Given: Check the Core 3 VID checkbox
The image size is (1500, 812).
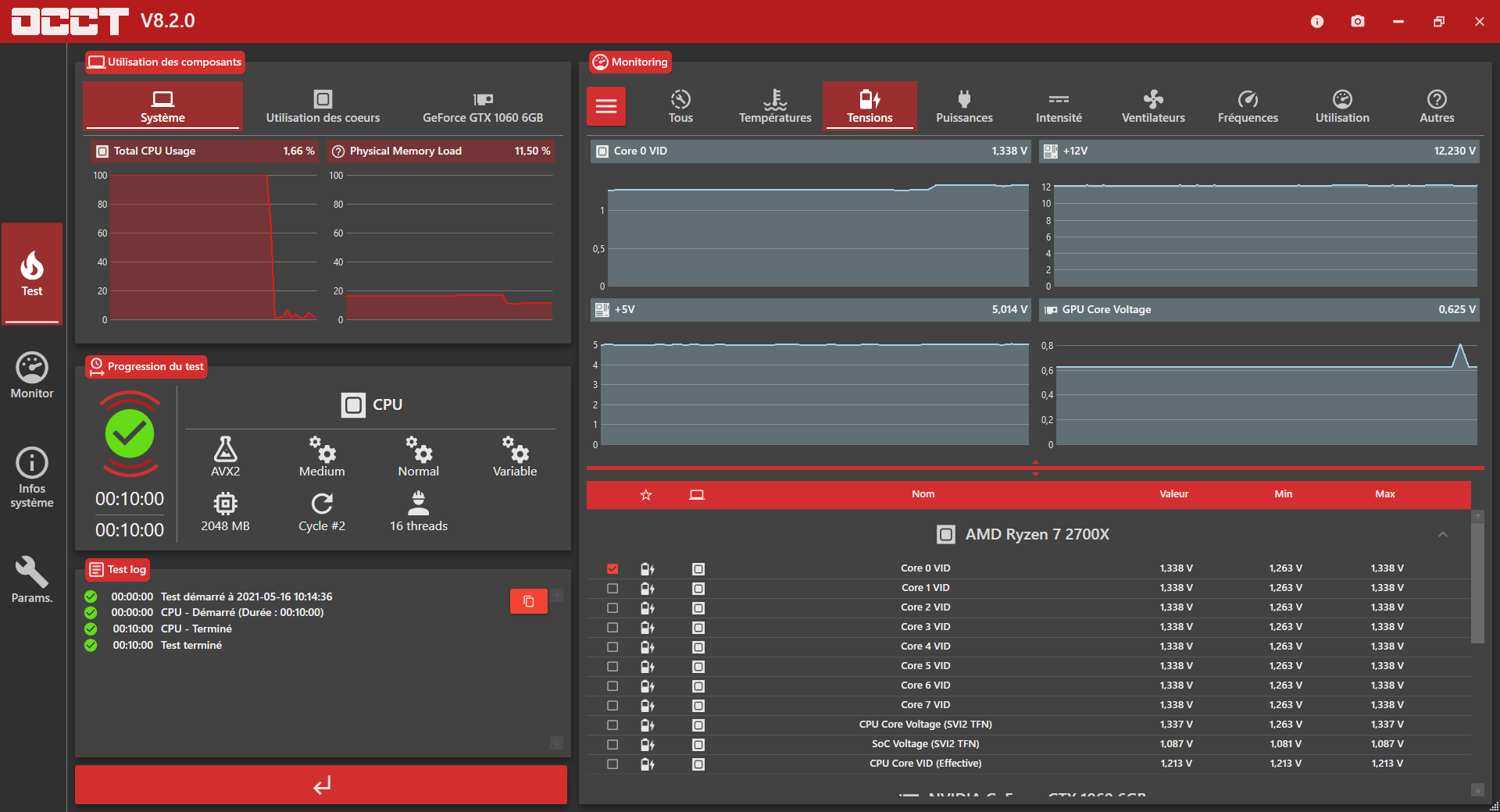Looking at the screenshot, I should pos(612,627).
